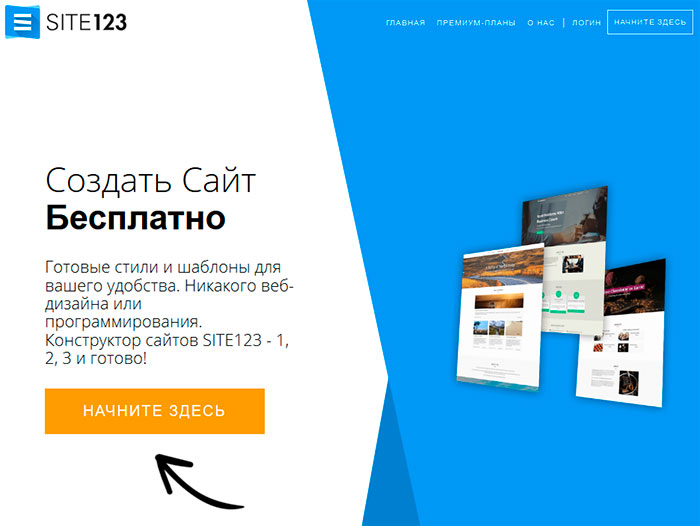Screen dimensions: 700x526
Task: Click the heading text Создать Сайт
Action: [151, 180]
